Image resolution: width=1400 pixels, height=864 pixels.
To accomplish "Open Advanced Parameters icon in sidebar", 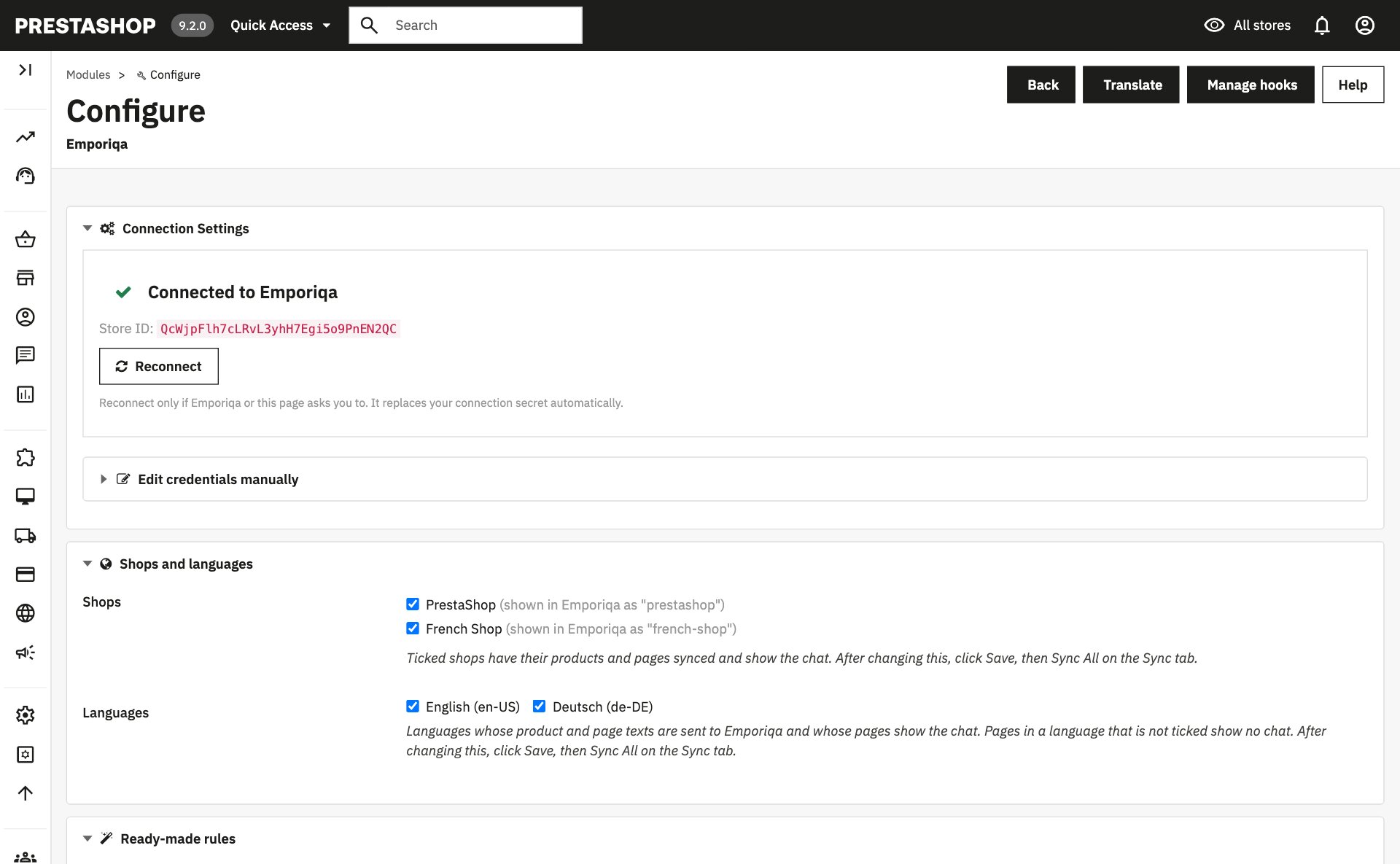I will (x=26, y=755).
